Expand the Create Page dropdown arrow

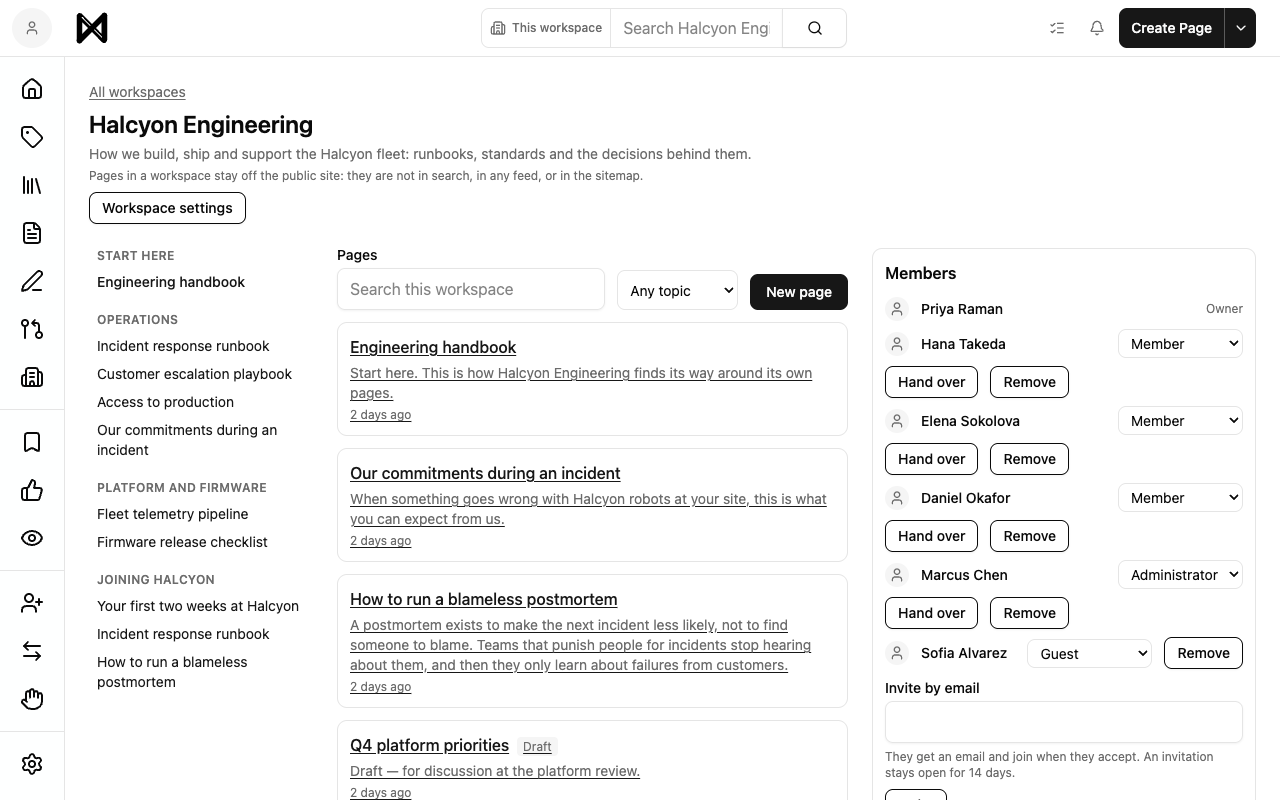(x=1241, y=28)
